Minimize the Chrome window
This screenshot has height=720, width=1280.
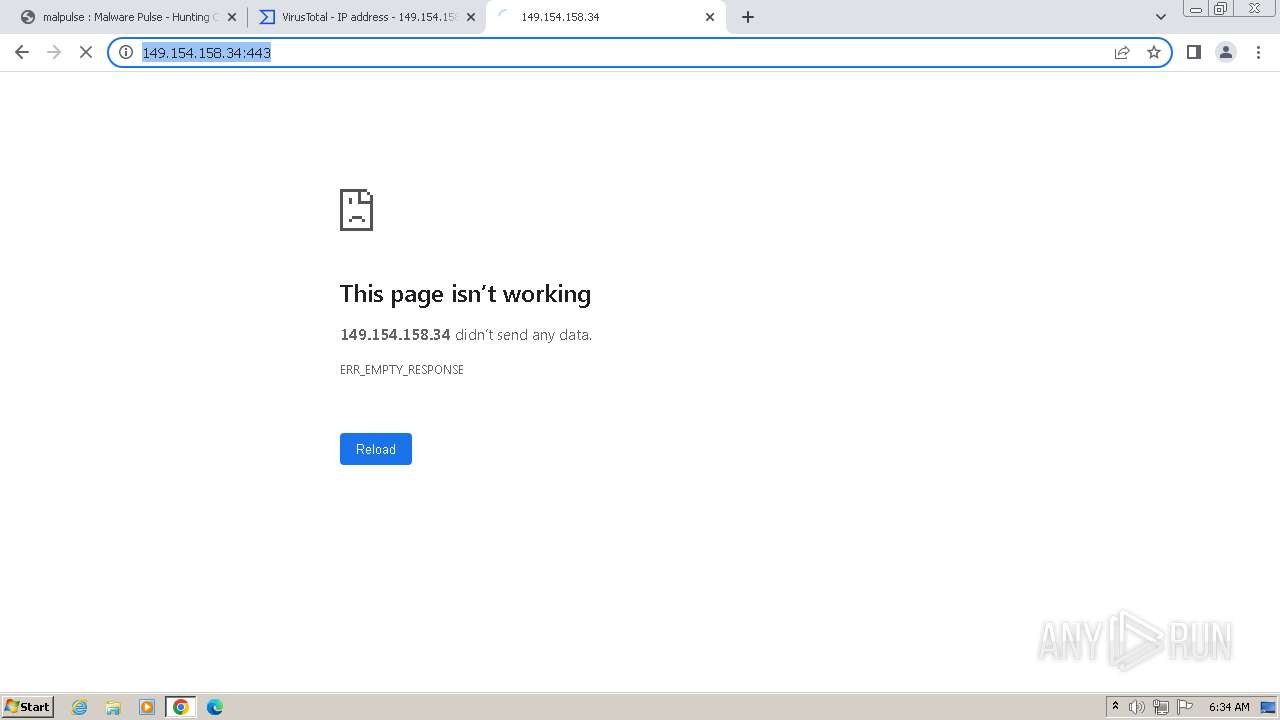click(1196, 9)
